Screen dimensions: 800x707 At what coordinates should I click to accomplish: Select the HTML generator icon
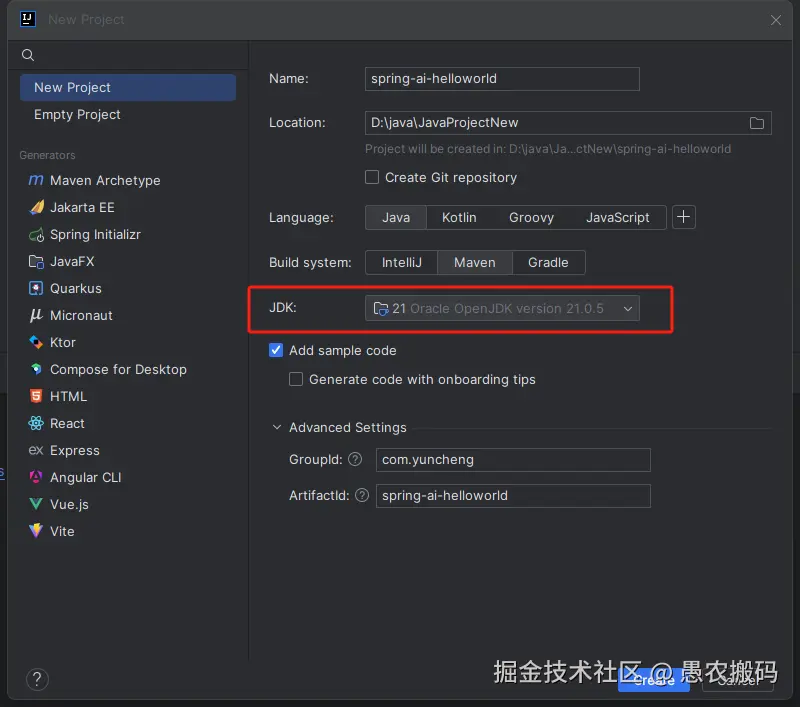click(36, 396)
